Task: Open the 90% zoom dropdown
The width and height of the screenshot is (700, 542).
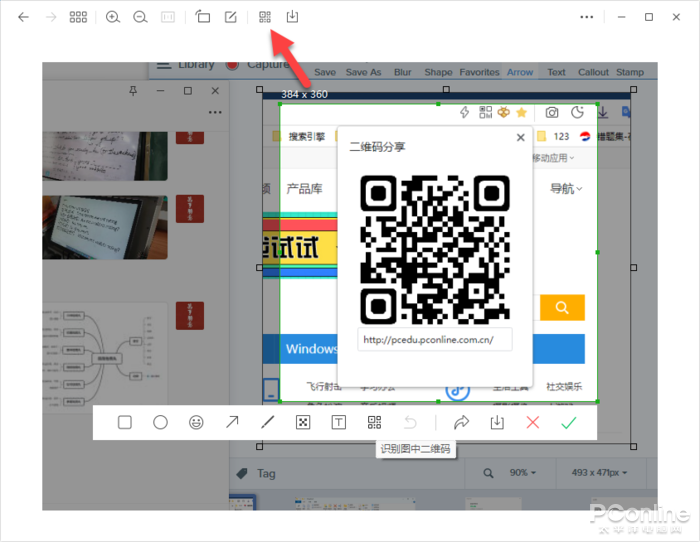Action: (523, 472)
